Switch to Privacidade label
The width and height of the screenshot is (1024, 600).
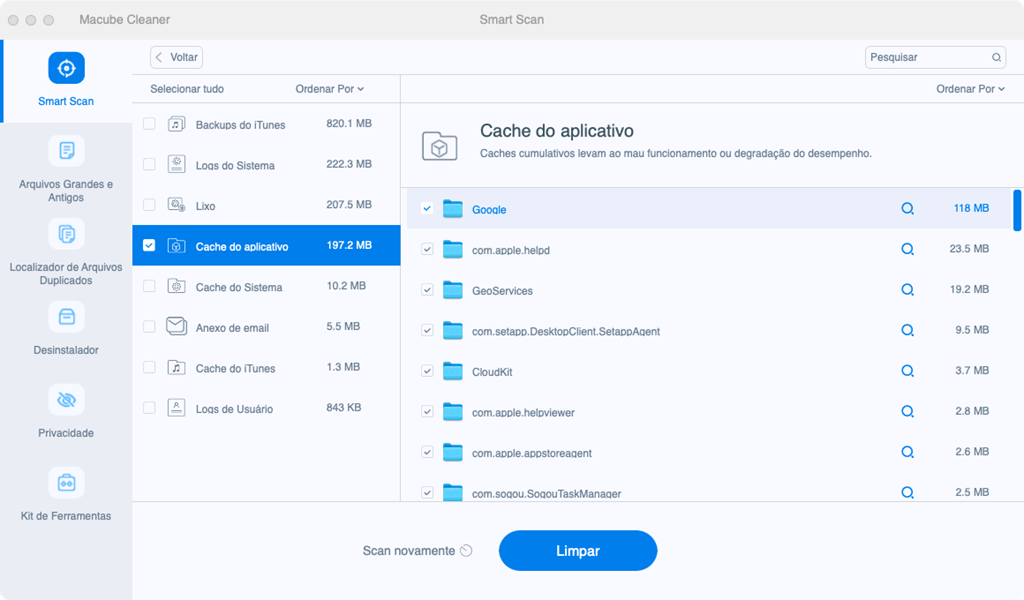66,433
